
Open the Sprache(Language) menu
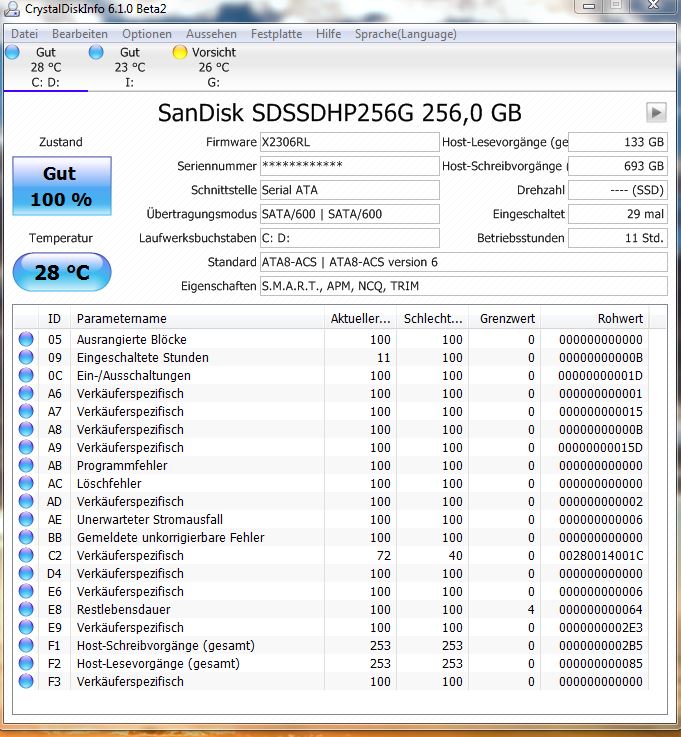pos(406,34)
